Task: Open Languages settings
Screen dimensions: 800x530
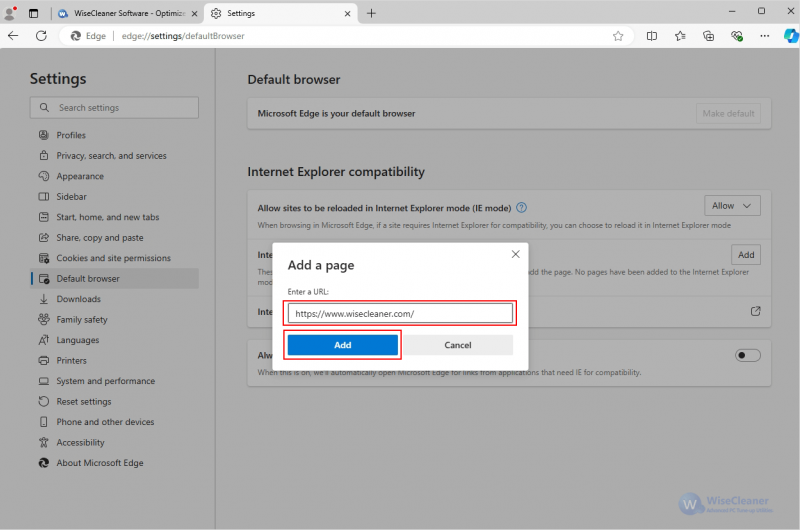Action: (x=114, y=340)
